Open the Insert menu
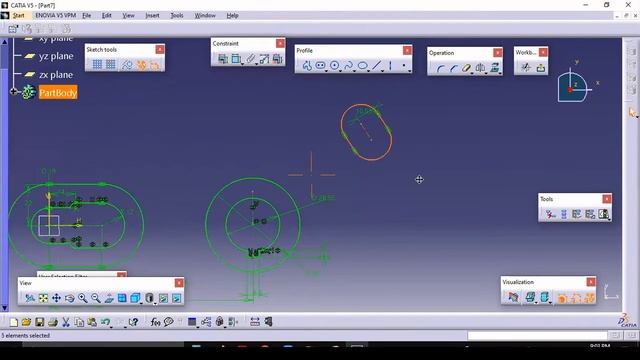This screenshot has width=640, height=360. (x=152, y=16)
